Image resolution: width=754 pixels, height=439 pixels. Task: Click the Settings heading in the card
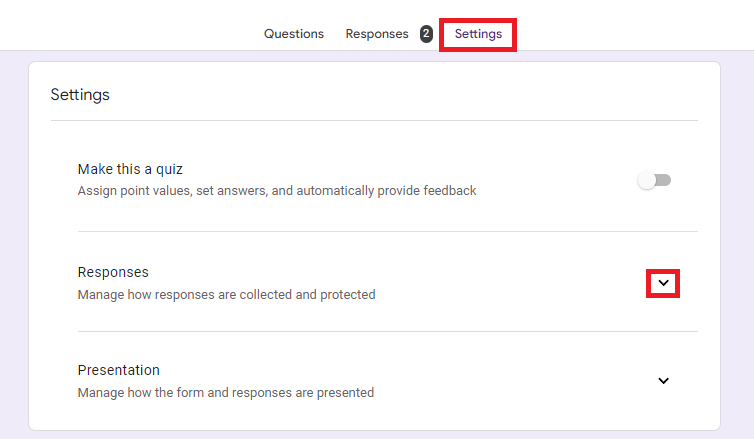pos(80,95)
